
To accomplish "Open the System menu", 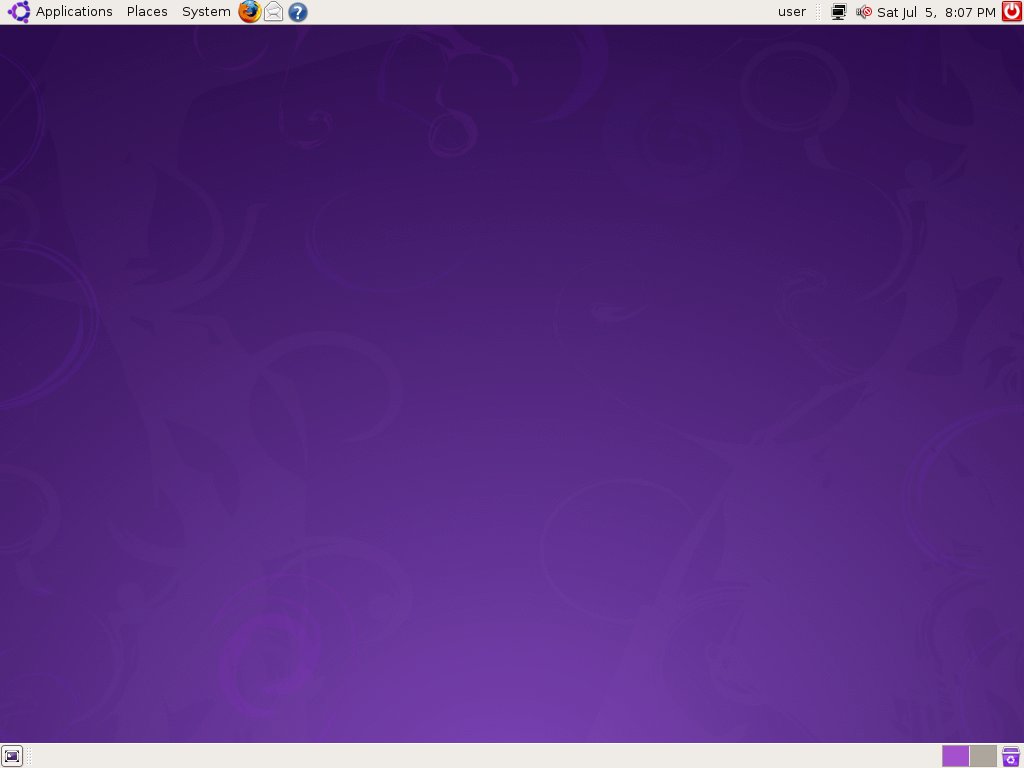I will [x=206, y=12].
